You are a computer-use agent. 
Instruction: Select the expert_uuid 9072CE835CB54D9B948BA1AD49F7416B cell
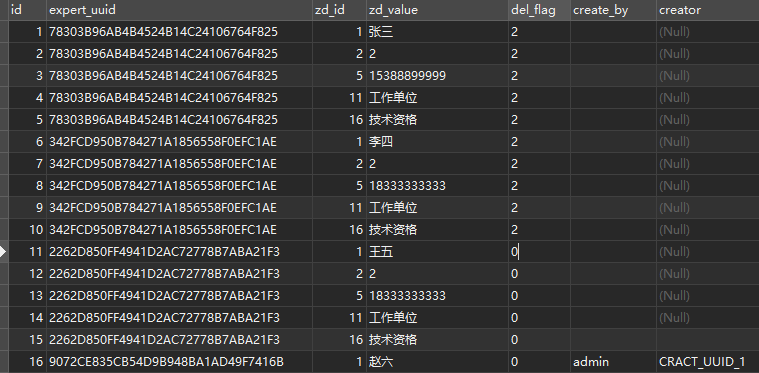(179, 361)
